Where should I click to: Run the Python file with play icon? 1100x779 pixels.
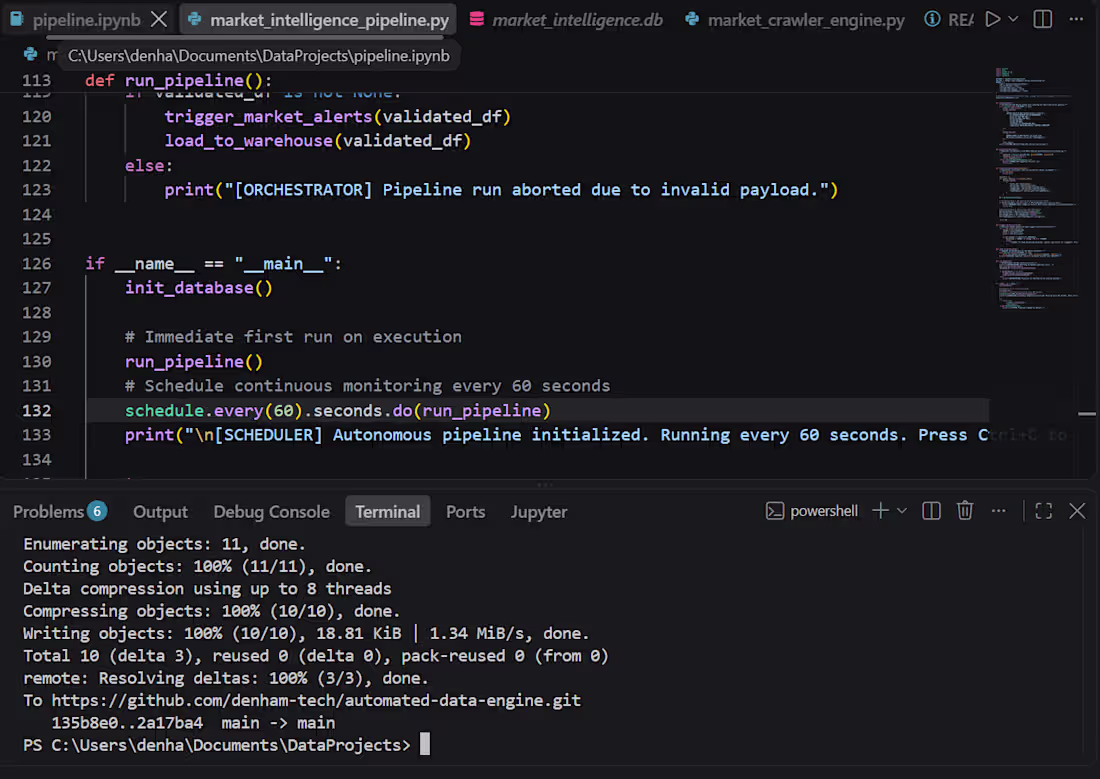coord(992,19)
